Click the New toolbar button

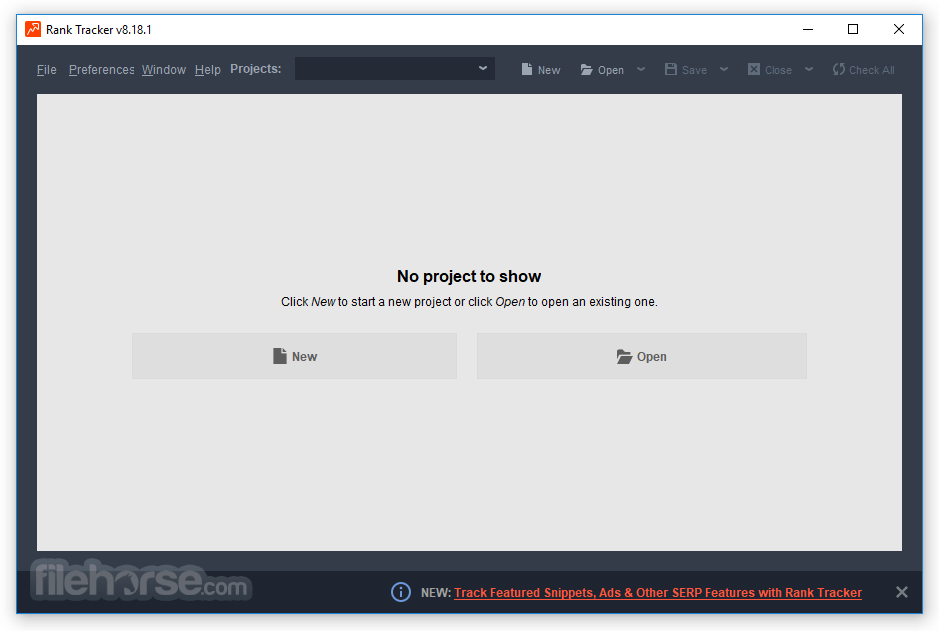click(x=541, y=69)
